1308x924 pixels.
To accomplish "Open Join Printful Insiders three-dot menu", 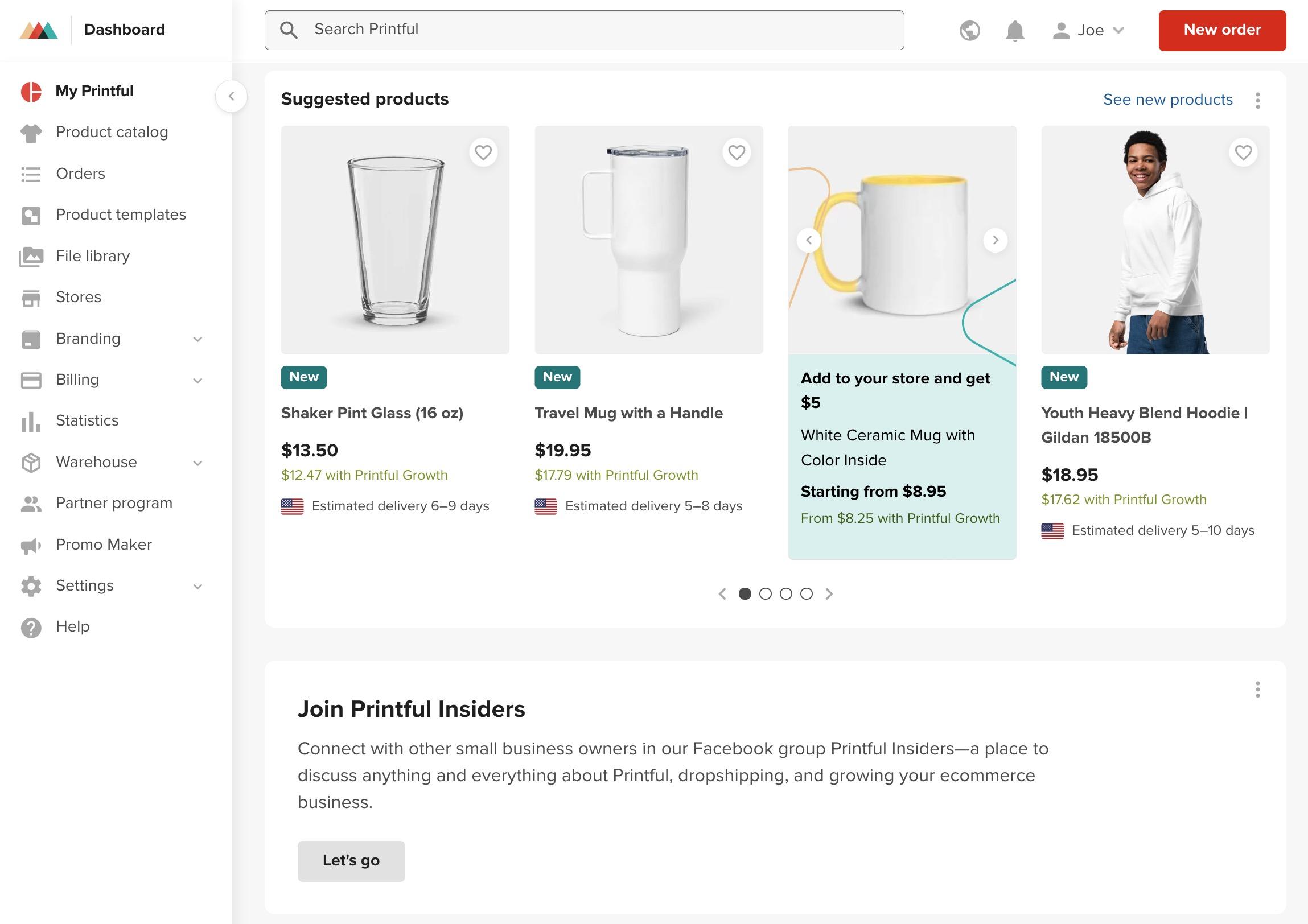I will tap(1258, 690).
